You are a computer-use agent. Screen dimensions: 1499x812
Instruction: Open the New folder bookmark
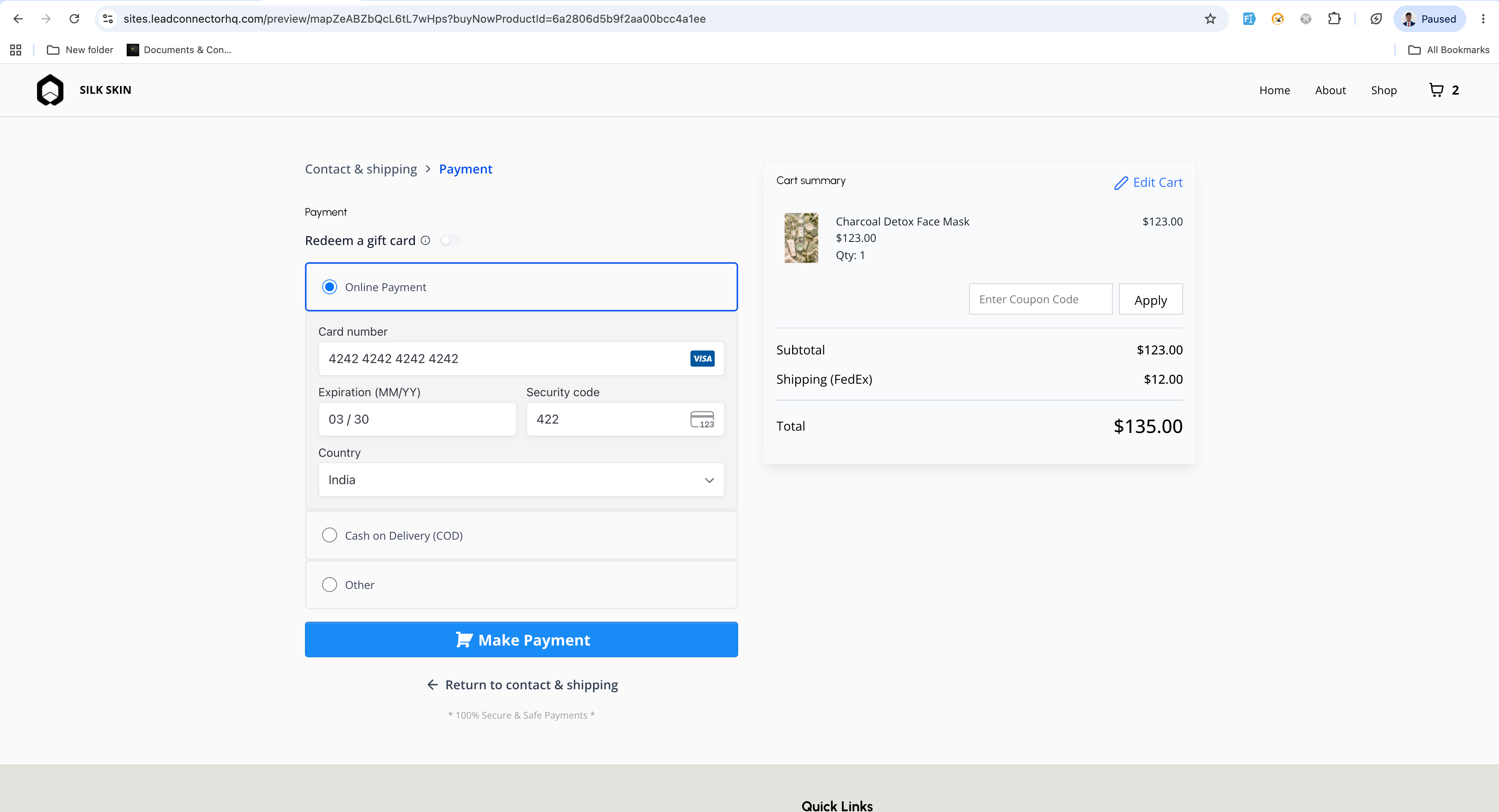click(80, 50)
